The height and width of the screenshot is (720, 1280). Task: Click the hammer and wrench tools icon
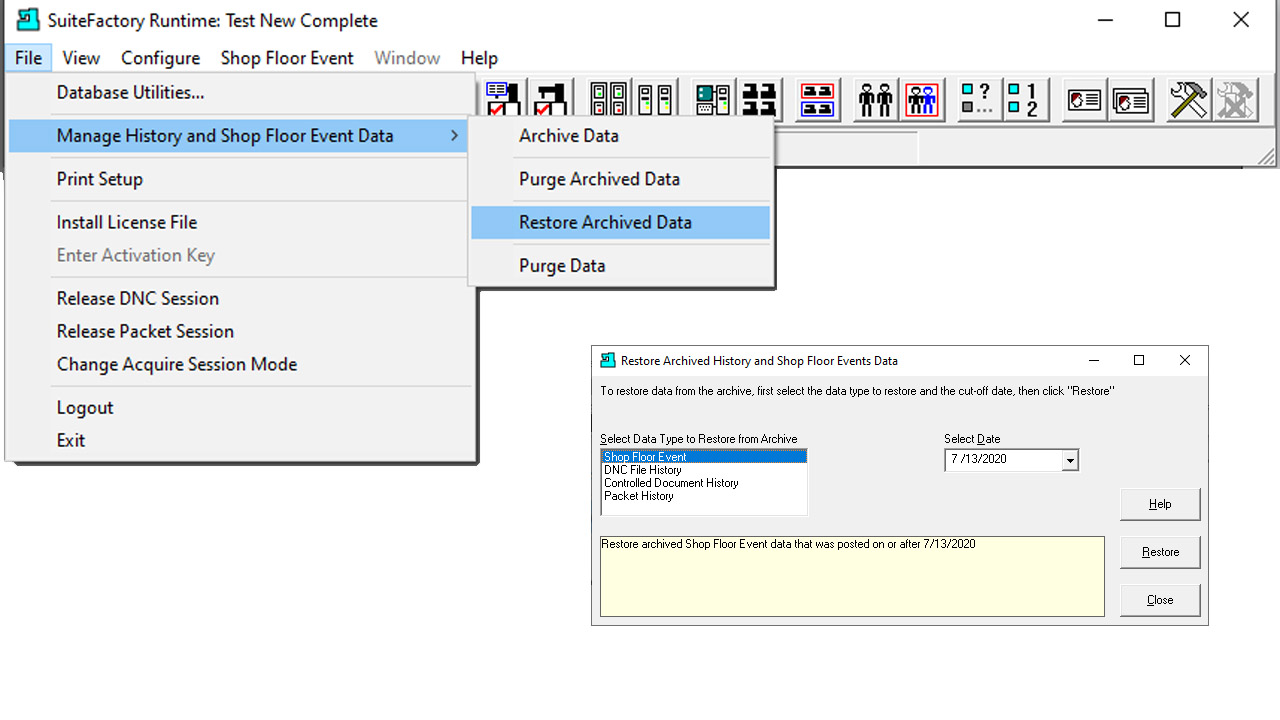click(1189, 100)
